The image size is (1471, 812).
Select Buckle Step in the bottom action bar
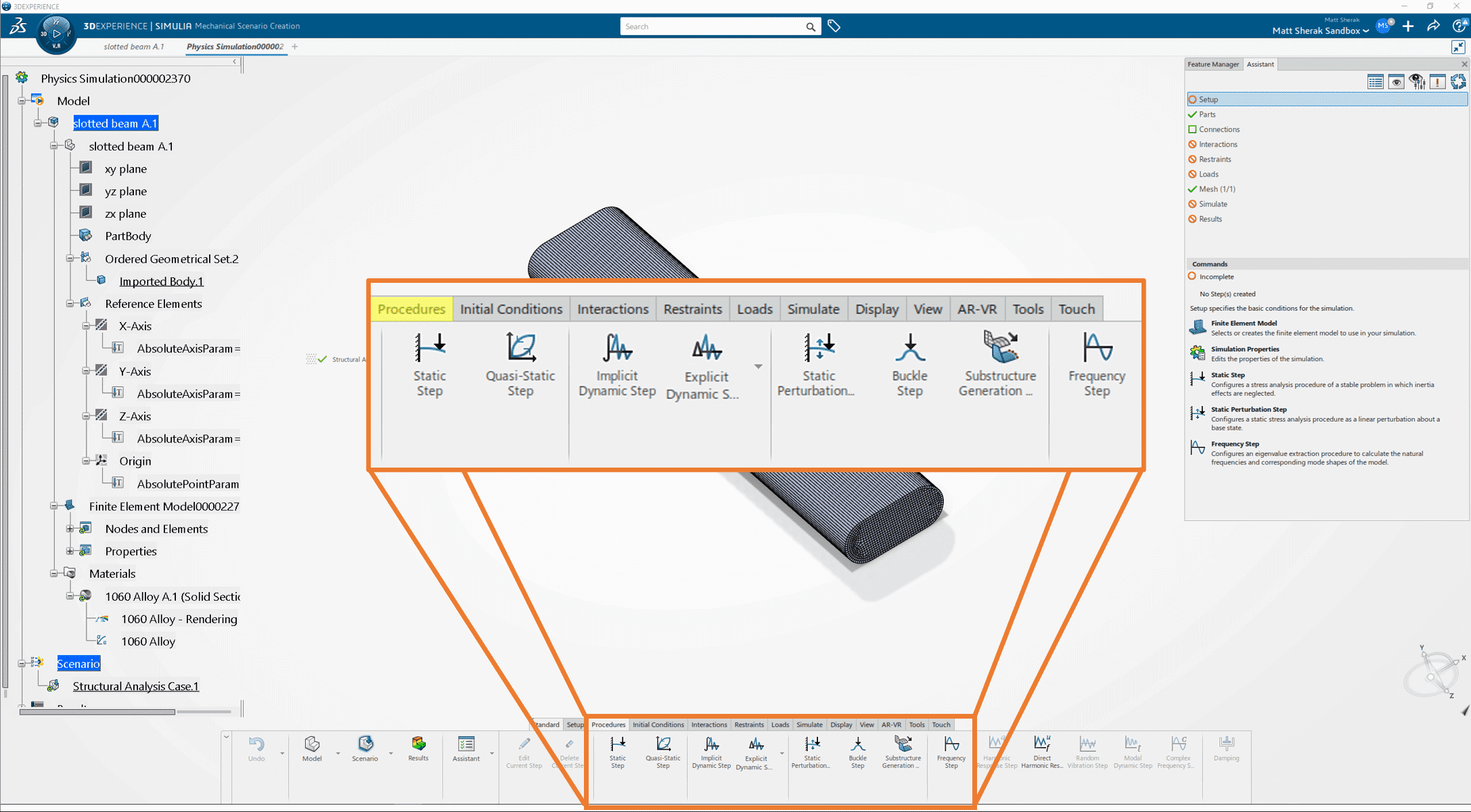pos(857,751)
